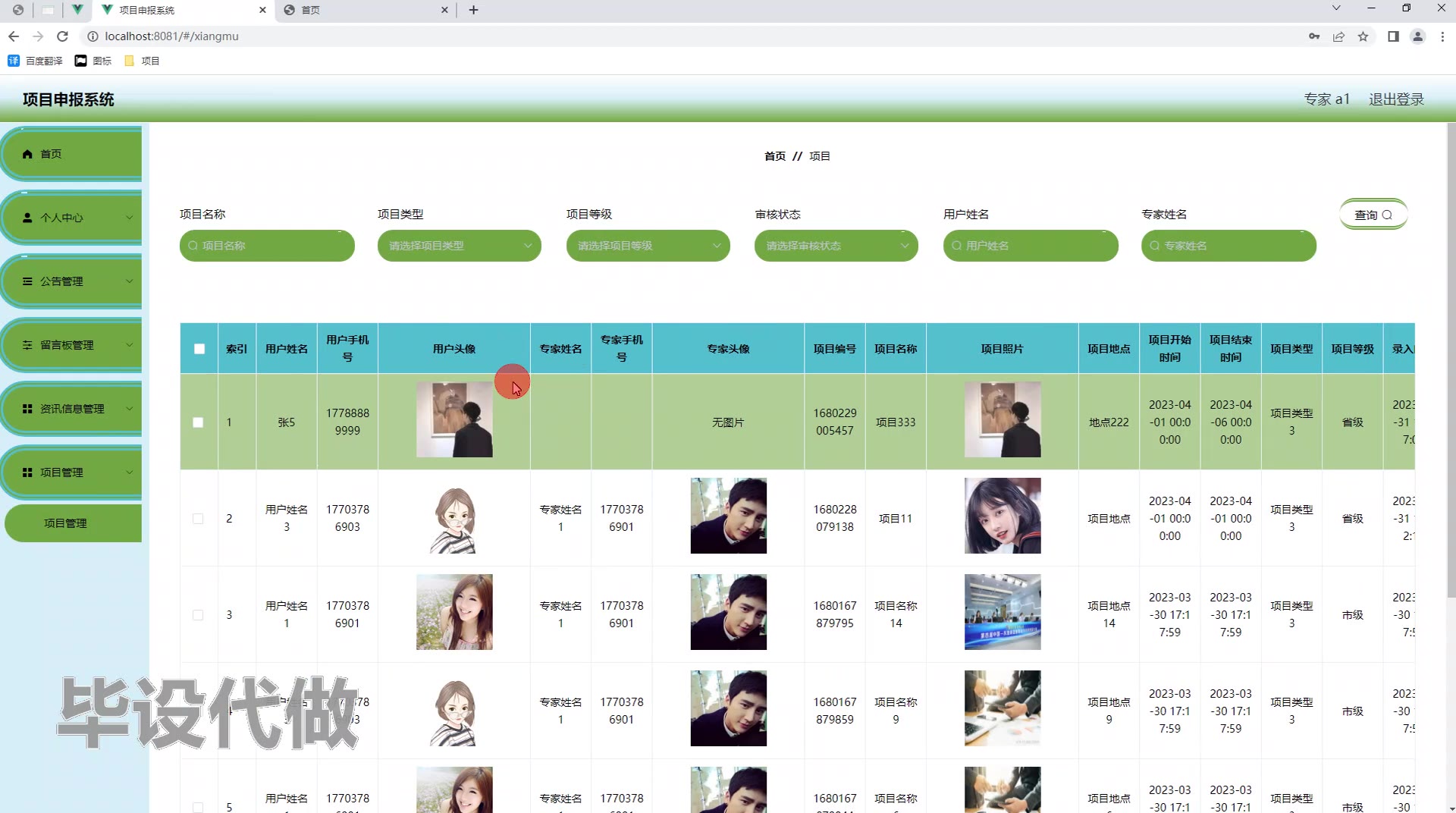Focus the 专家姓名 search input
Image resolution: width=1456 pixels, height=813 pixels.
click(x=1228, y=246)
